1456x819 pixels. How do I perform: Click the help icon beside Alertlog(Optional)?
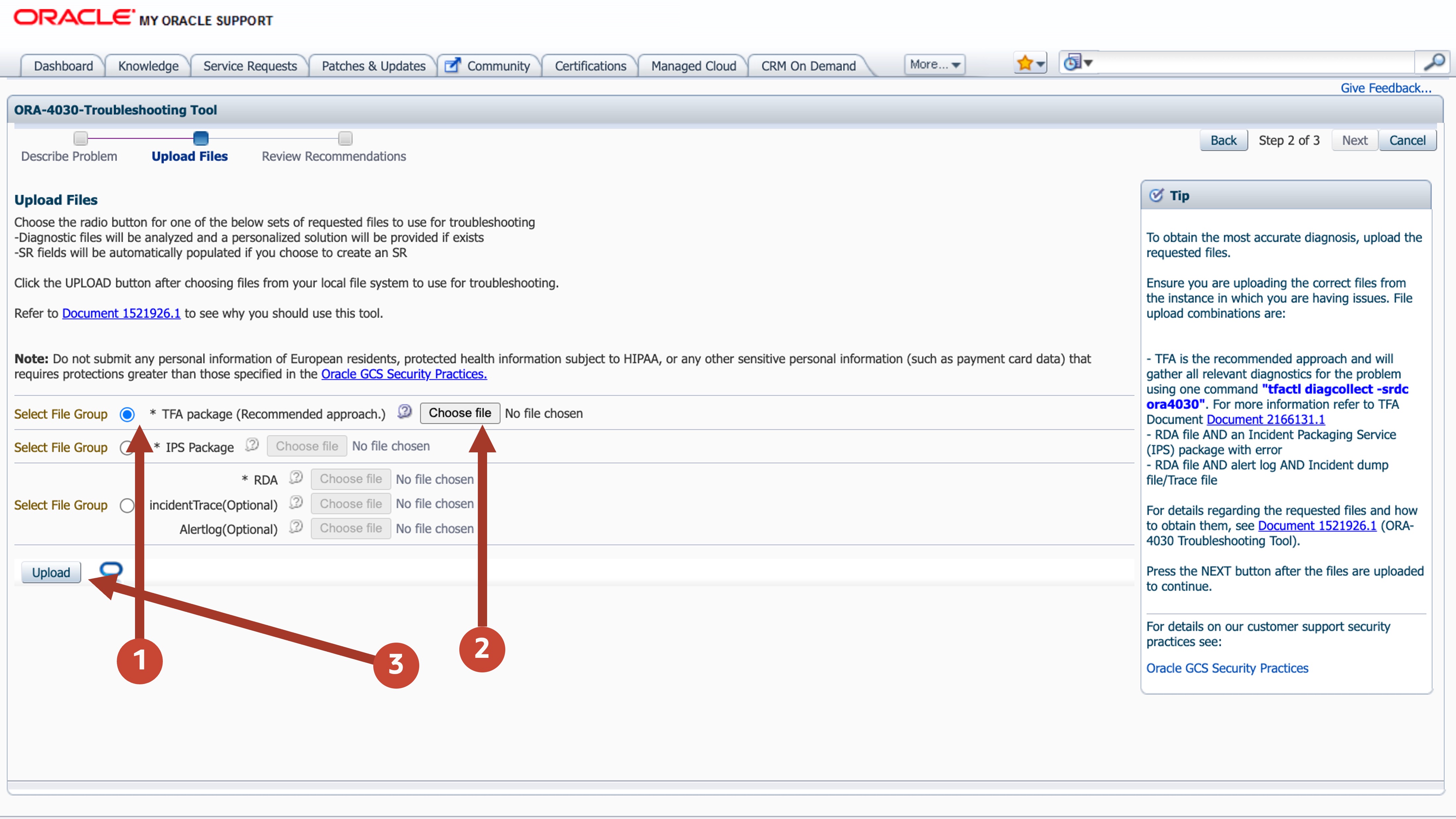click(296, 527)
